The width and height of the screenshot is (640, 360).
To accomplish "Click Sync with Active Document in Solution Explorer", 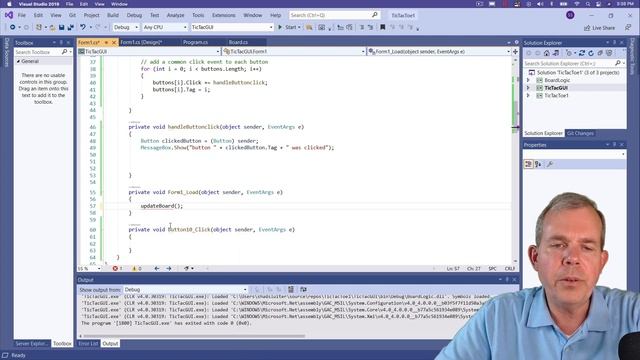I will tap(582, 53).
